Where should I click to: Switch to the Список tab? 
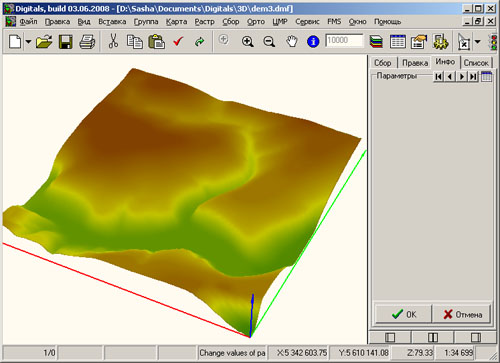[x=476, y=63]
